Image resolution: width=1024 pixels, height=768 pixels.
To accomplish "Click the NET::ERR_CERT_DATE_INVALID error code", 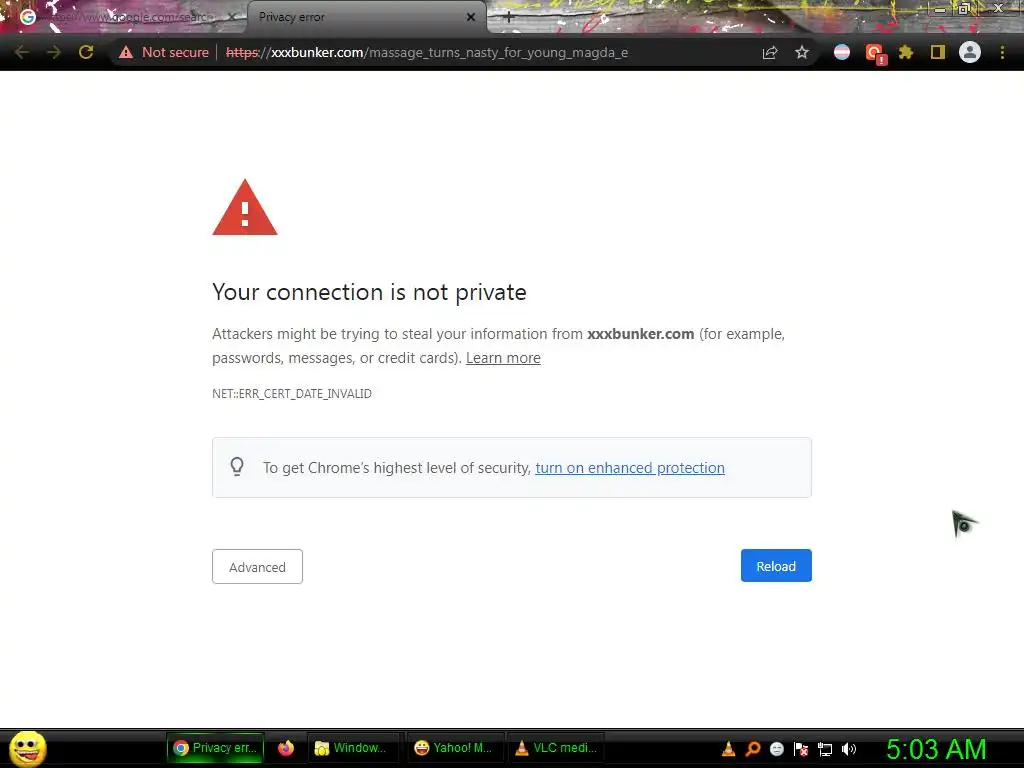I will 292,394.
